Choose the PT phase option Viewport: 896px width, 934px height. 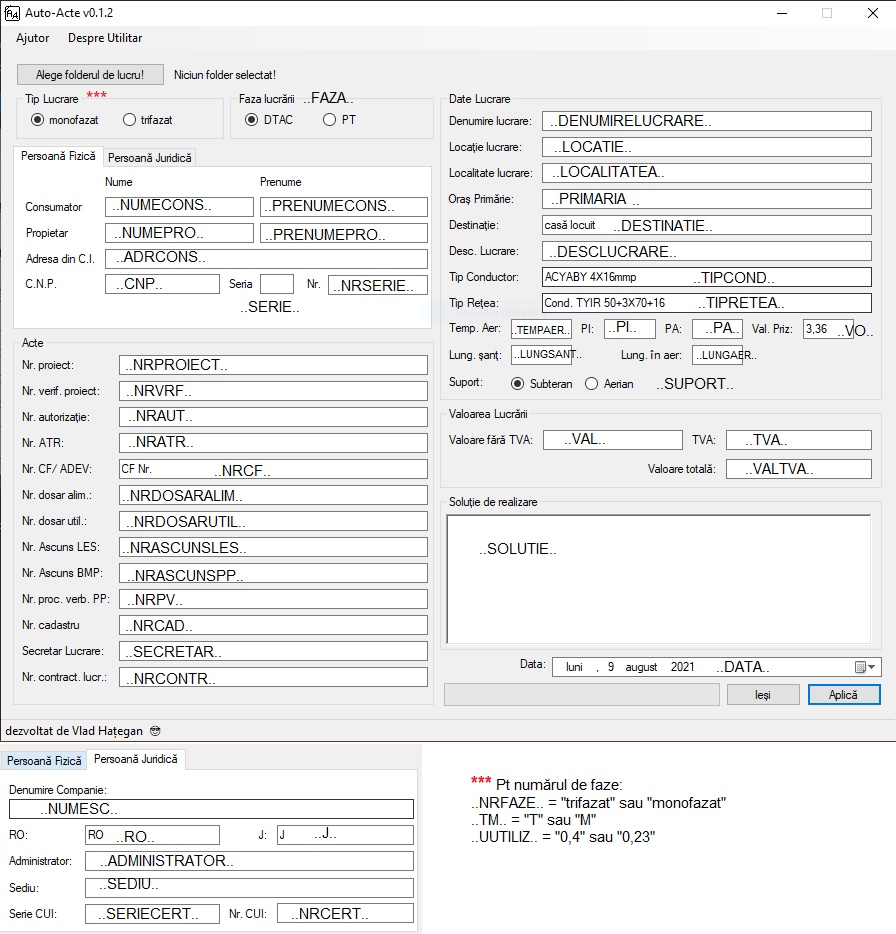pos(330,120)
